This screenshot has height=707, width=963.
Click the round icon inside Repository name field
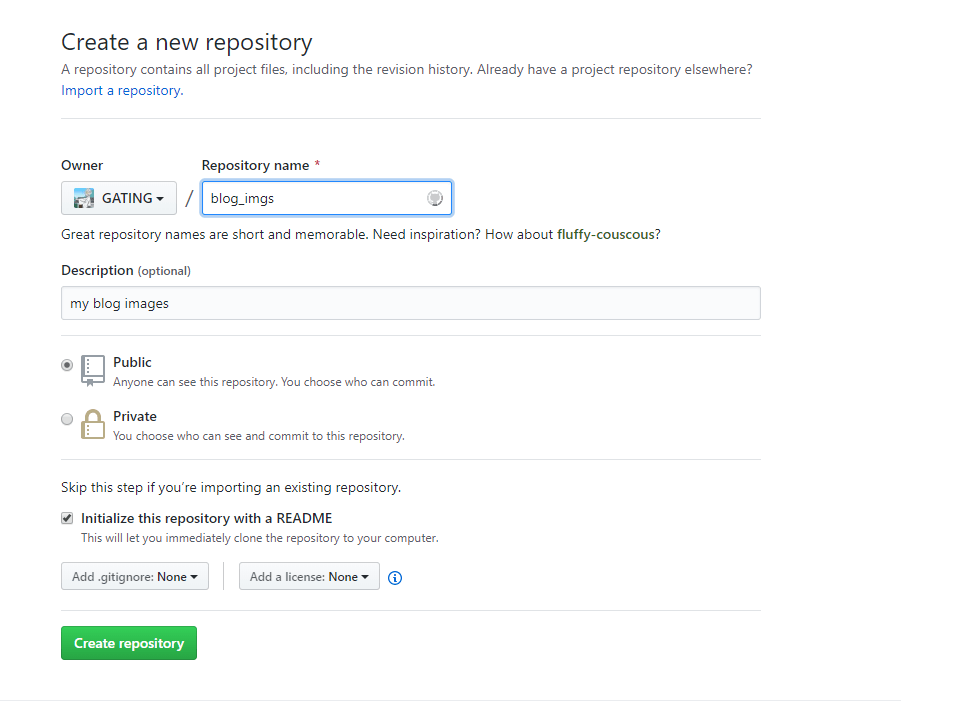point(435,198)
